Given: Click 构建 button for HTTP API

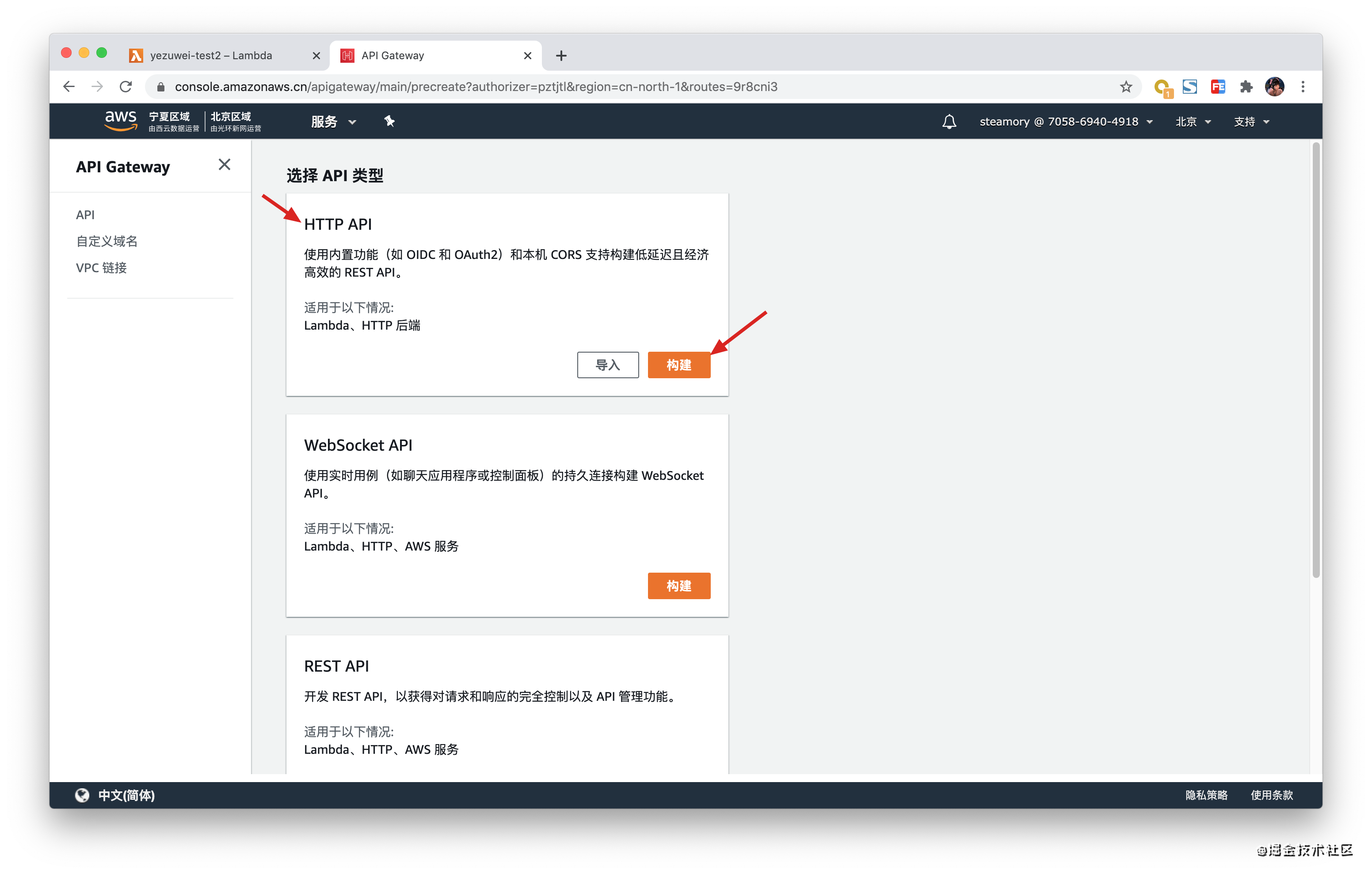Looking at the screenshot, I should [678, 365].
